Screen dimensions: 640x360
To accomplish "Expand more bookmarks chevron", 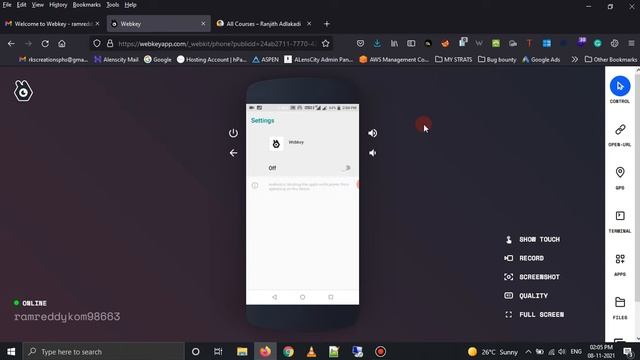I will (575, 59).
